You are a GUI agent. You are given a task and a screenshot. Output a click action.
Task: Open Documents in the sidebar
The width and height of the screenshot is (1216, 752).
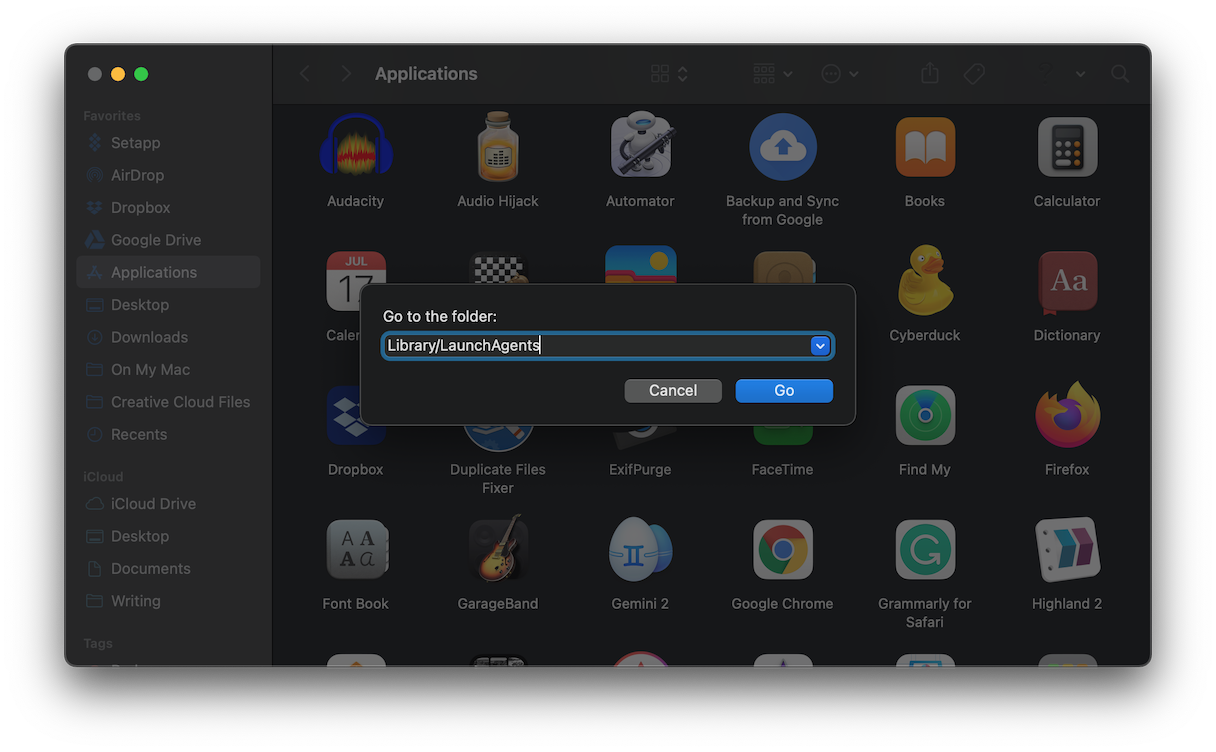tap(168, 568)
